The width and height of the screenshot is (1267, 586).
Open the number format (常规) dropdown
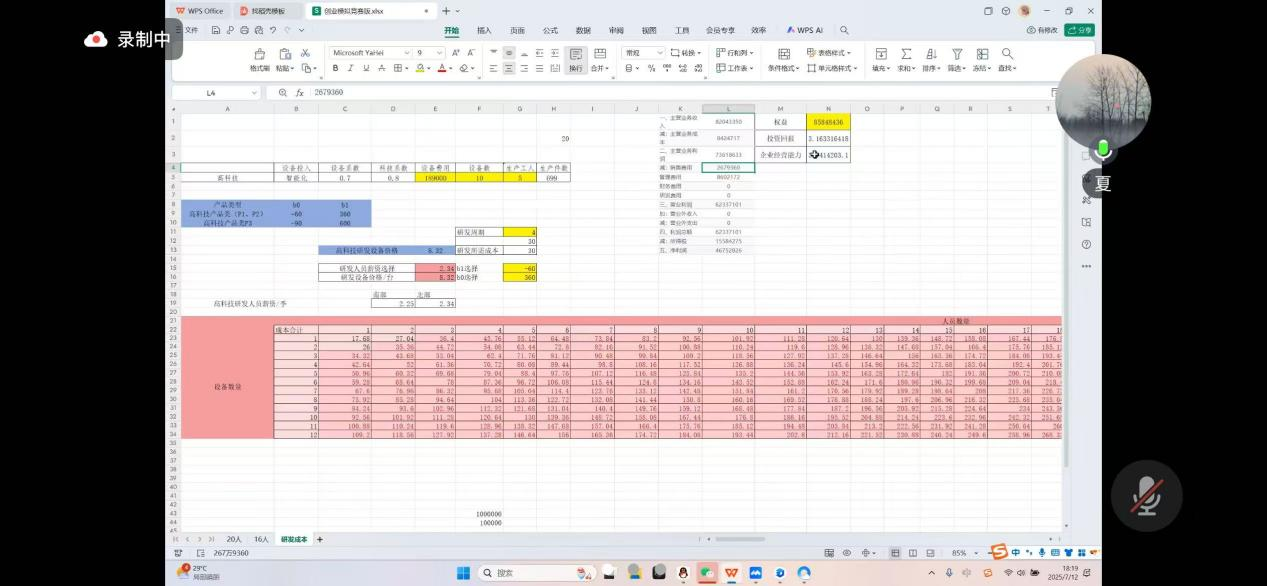pos(643,53)
